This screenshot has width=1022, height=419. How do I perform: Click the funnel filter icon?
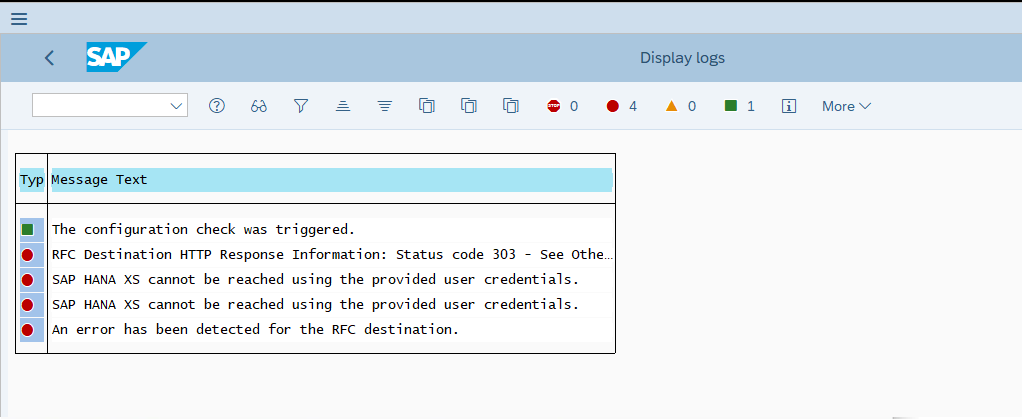(x=300, y=106)
